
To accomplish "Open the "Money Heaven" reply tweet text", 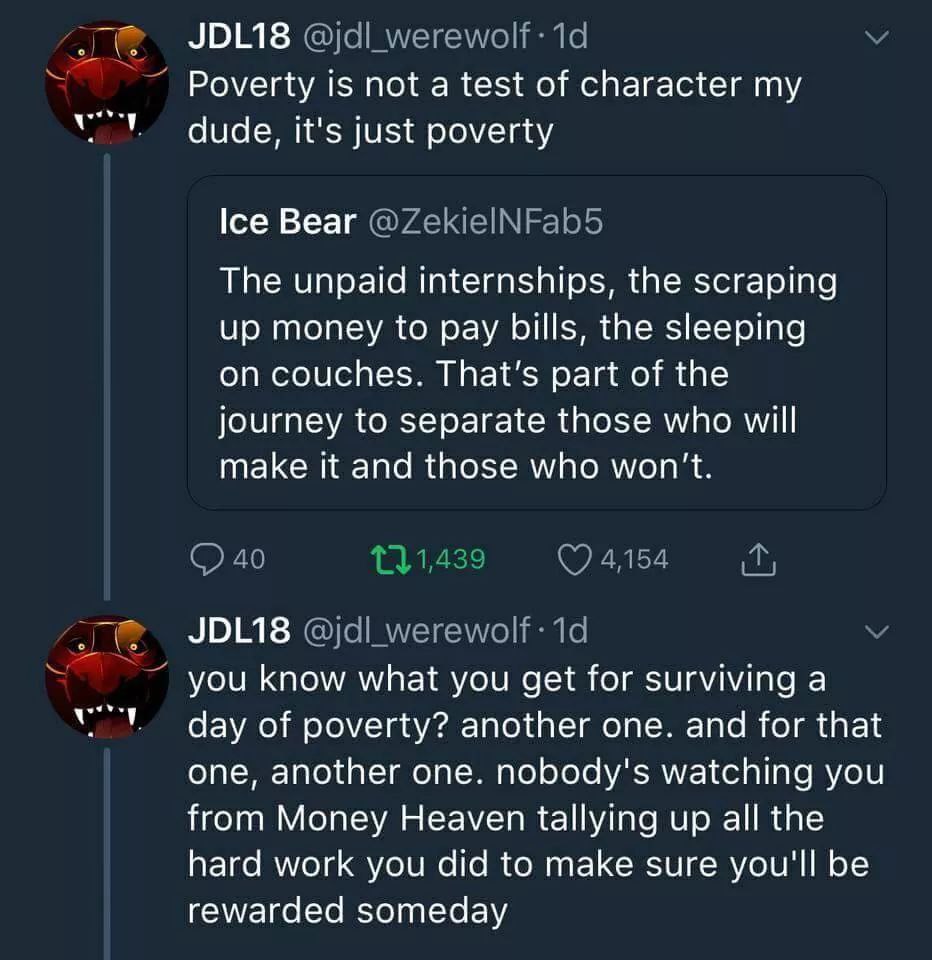I will click(535, 796).
